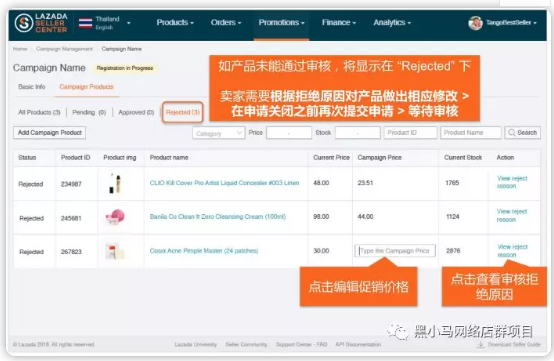Open the Promotions menu

[281, 23]
